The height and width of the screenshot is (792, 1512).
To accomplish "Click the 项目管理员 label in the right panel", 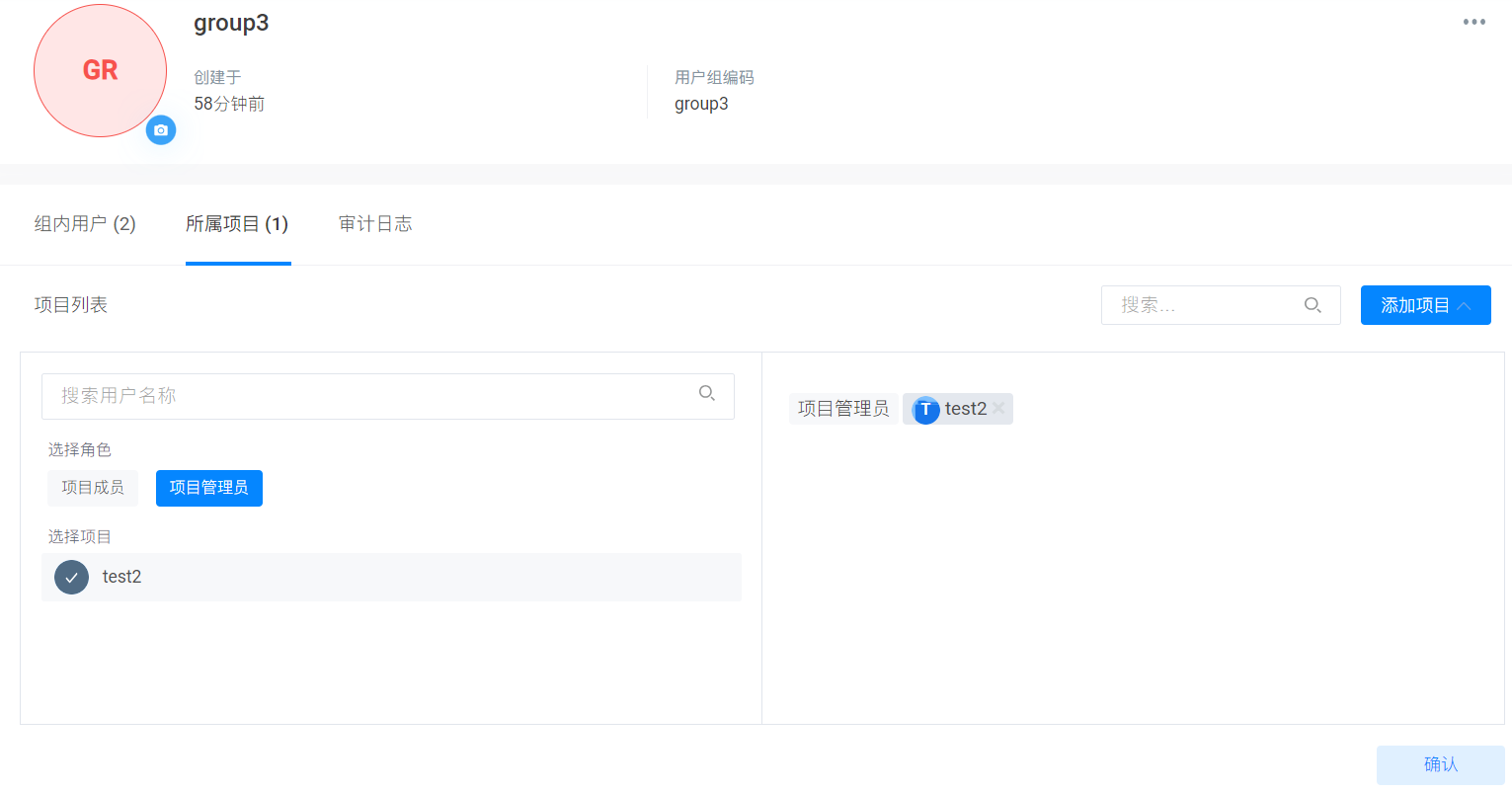I will pyautogui.click(x=842, y=409).
